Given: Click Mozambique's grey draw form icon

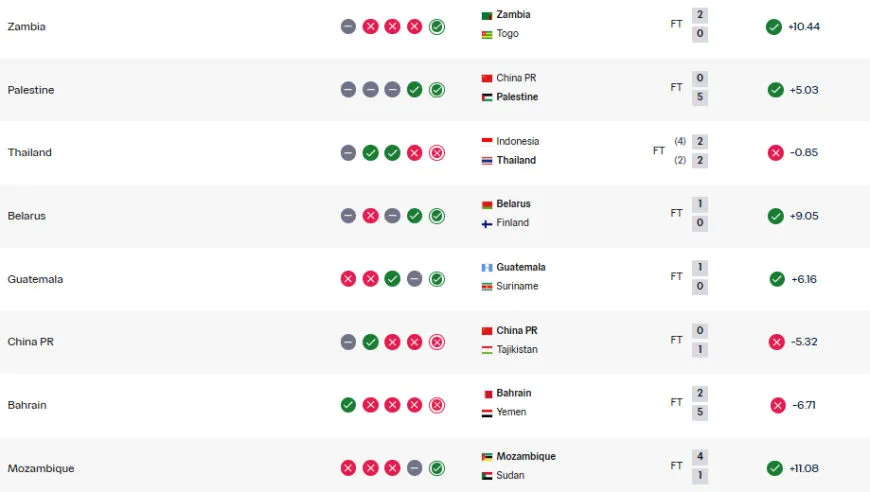Looking at the screenshot, I should tap(414, 468).
